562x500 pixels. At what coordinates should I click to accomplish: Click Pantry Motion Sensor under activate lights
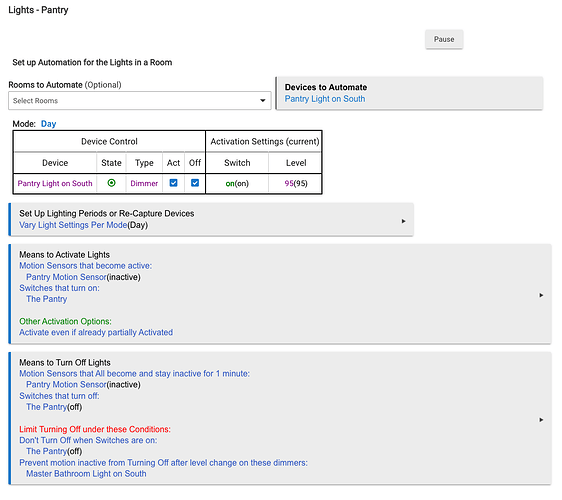pyautogui.click(x=66, y=277)
